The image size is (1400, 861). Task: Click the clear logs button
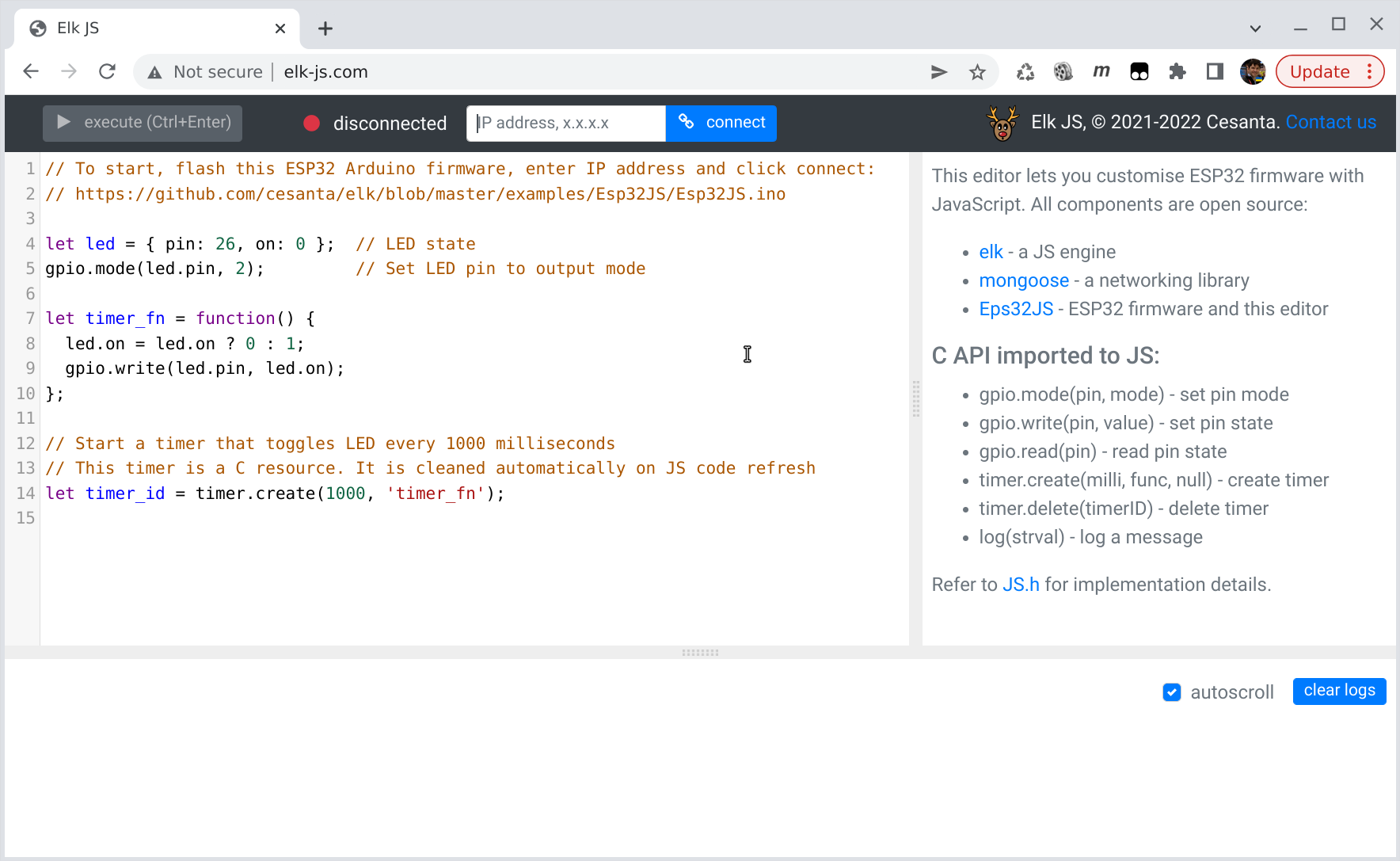point(1339,691)
